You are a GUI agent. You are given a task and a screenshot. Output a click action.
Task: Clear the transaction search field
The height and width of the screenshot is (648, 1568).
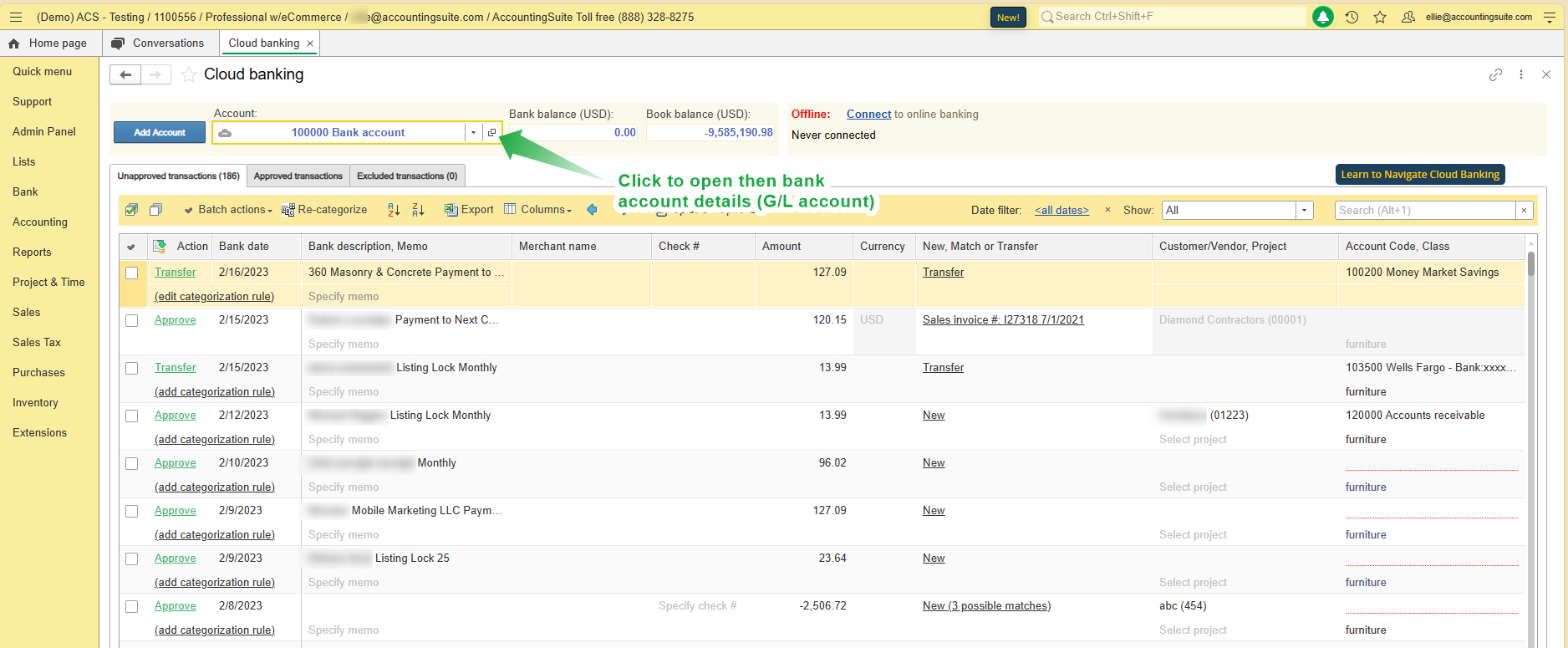pyautogui.click(x=1525, y=211)
